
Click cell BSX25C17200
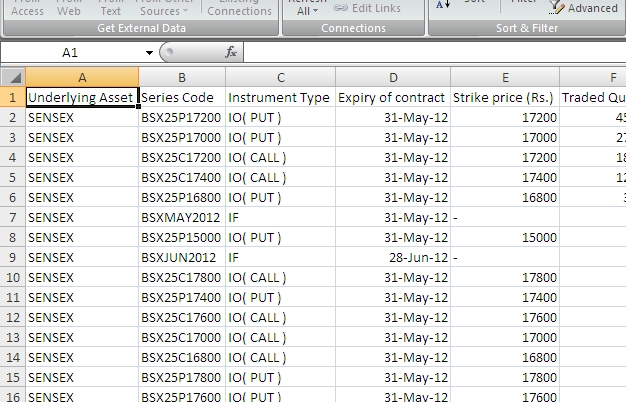182,157
